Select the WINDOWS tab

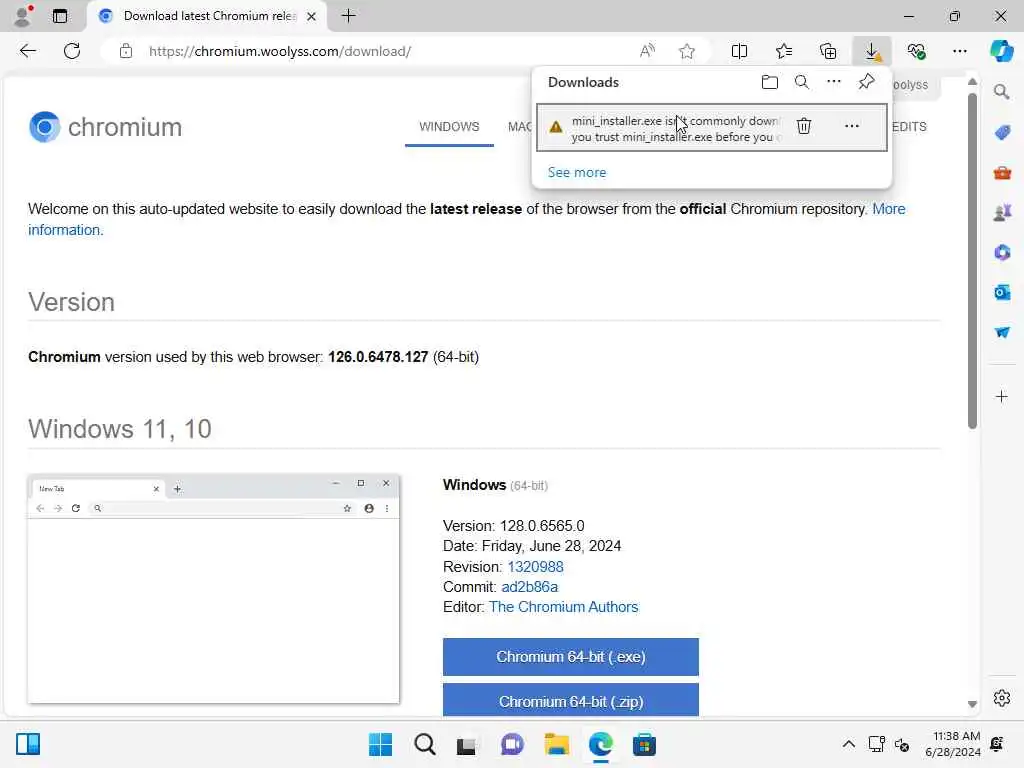tap(449, 127)
